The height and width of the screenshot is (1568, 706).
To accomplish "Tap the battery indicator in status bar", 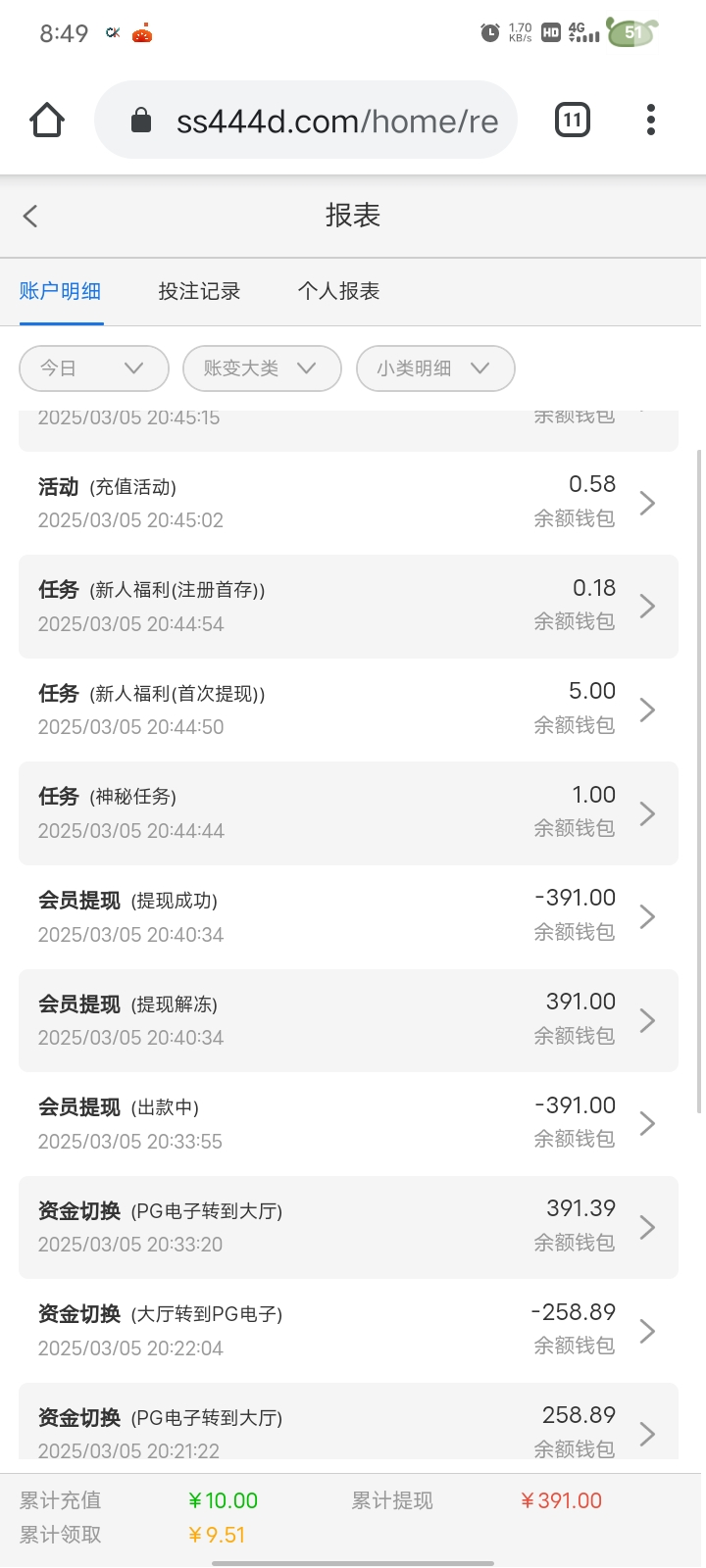I will [631, 33].
